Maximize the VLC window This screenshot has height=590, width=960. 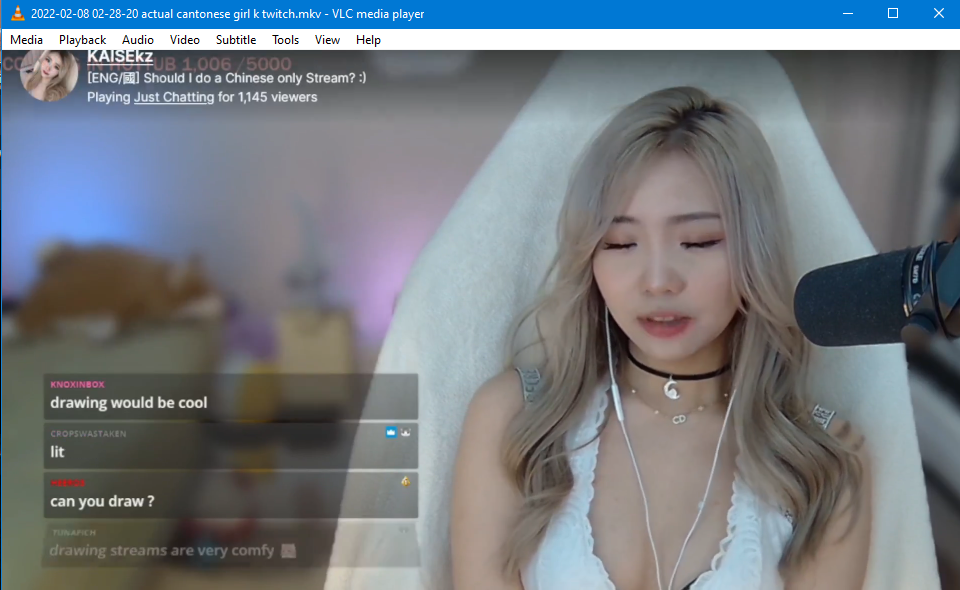pos(893,13)
